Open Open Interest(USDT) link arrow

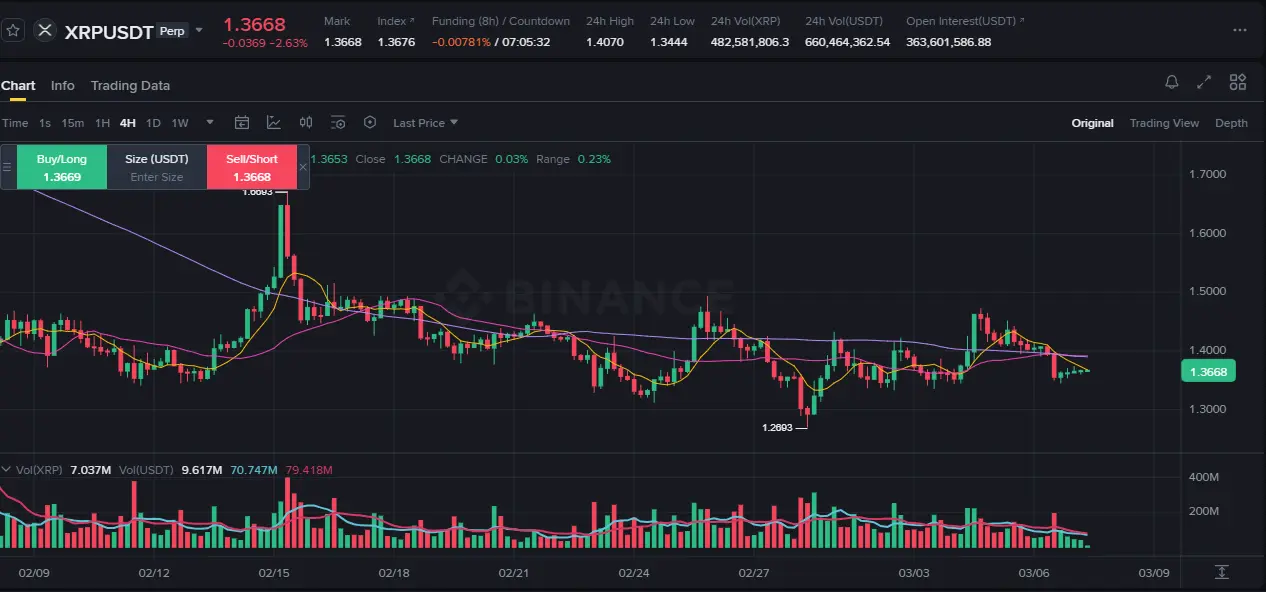click(1020, 20)
